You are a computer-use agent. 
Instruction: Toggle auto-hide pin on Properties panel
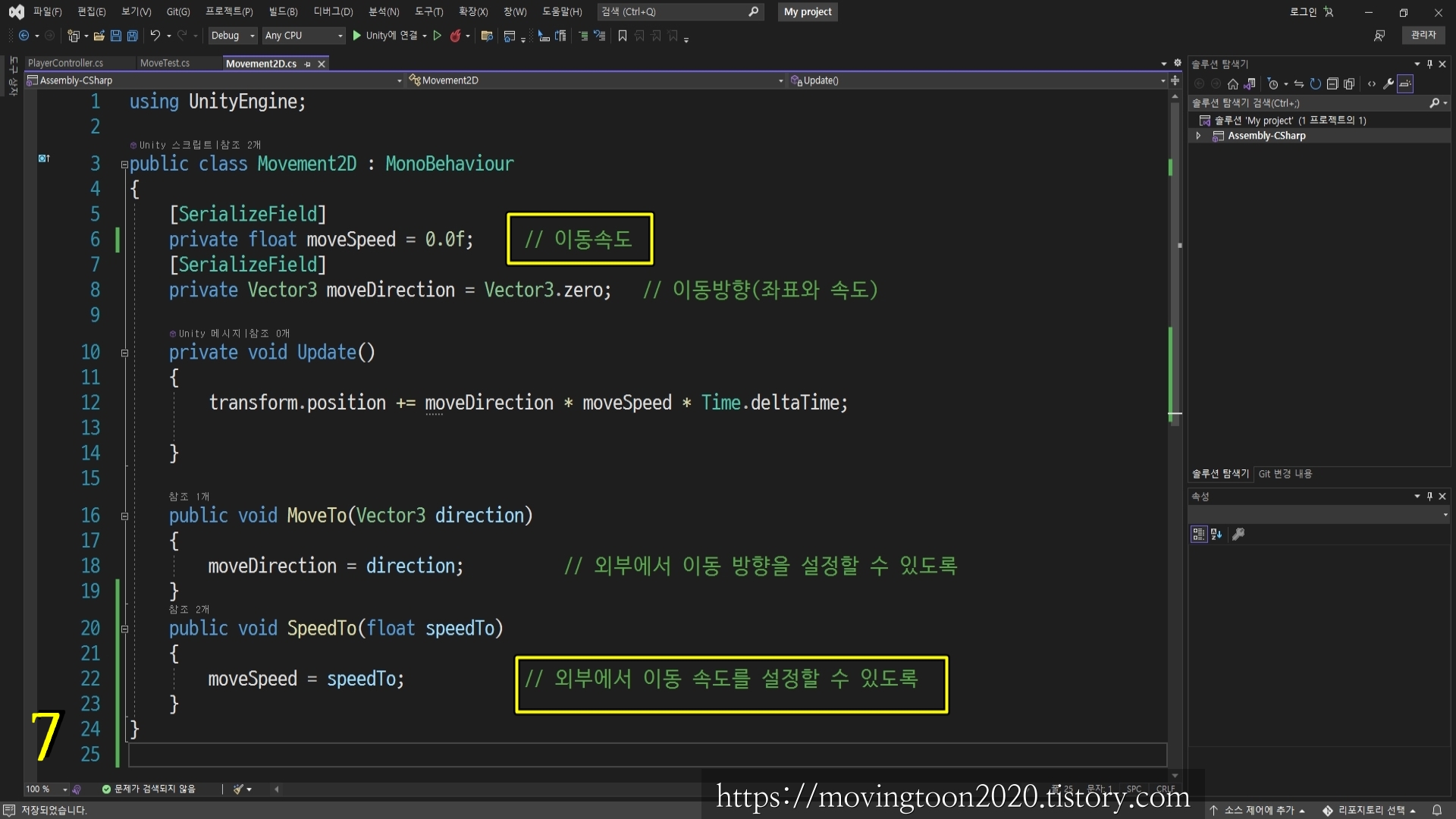pos(1429,497)
